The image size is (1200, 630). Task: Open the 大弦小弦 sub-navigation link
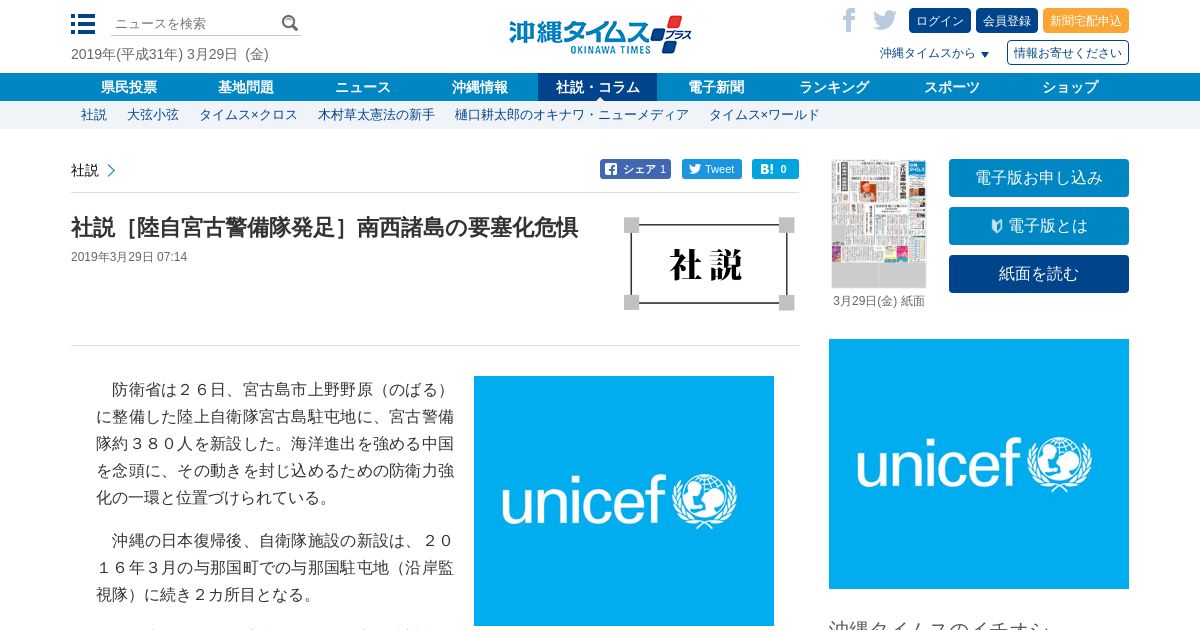coord(153,115)
